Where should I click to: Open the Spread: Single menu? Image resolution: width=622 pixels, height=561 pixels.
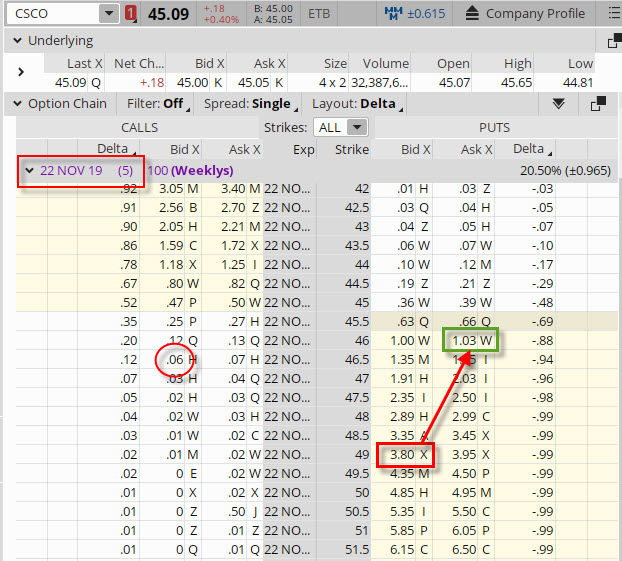point(252,104)
